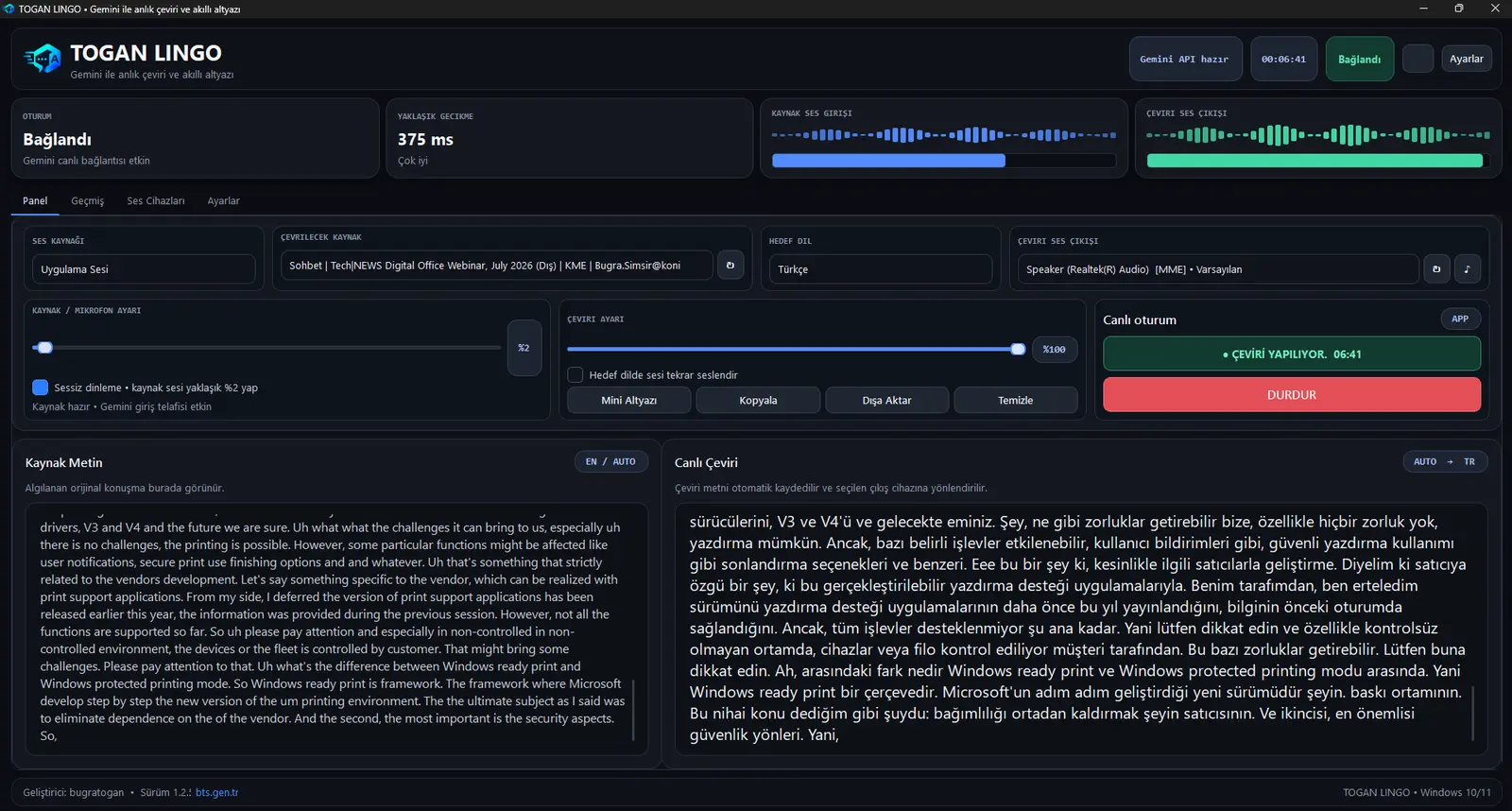This screenshot has height=811, width=1512.
Task: Minimize the TOGAN LINGO window
Action: coord(1423,9)
